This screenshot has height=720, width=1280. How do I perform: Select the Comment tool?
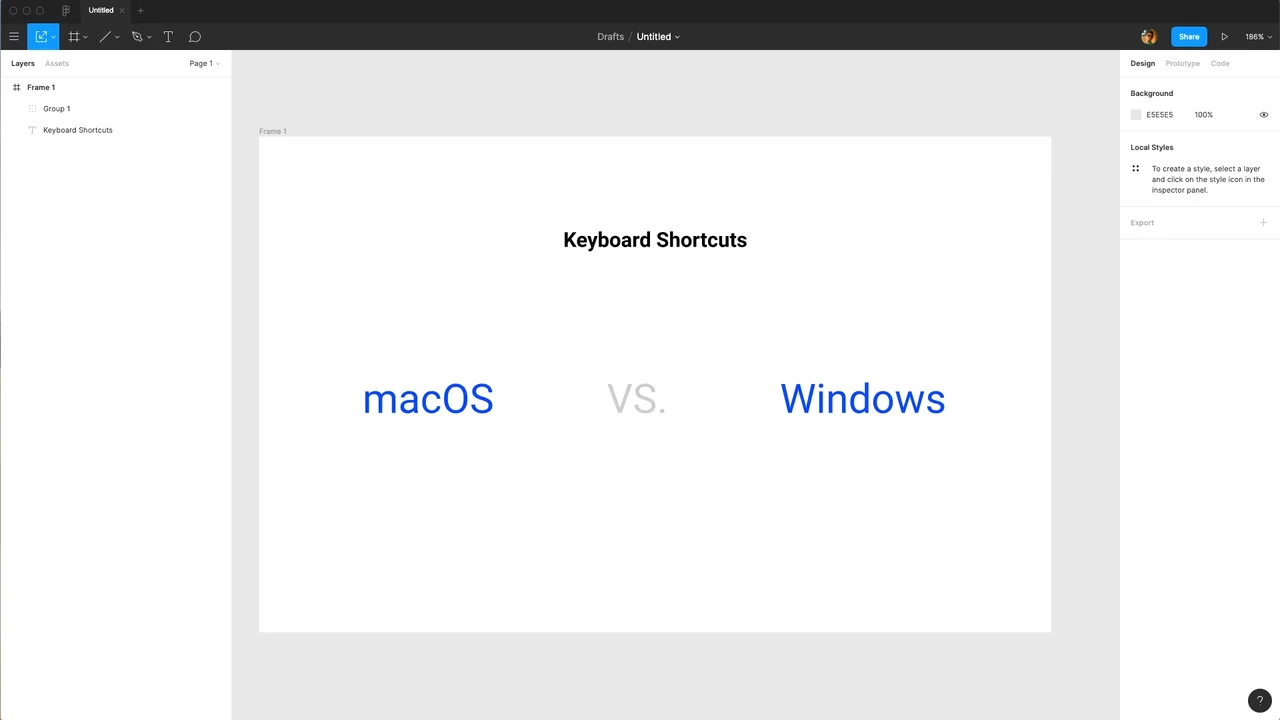(195, 37)
